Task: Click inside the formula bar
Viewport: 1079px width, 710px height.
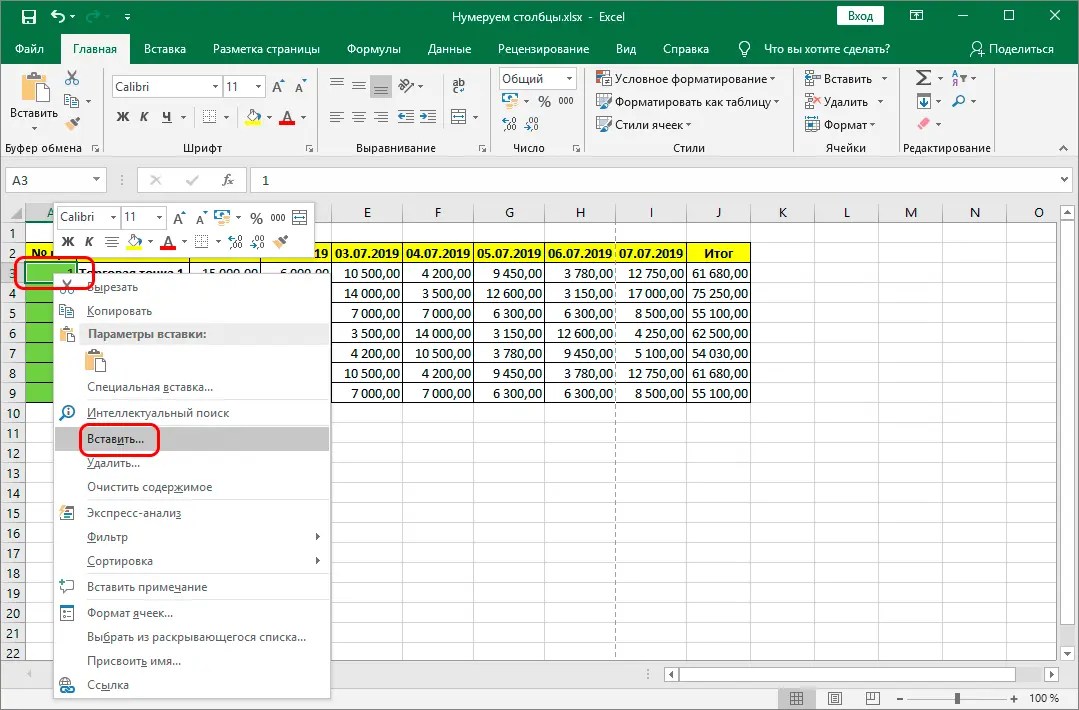Action: click(600, 180)
